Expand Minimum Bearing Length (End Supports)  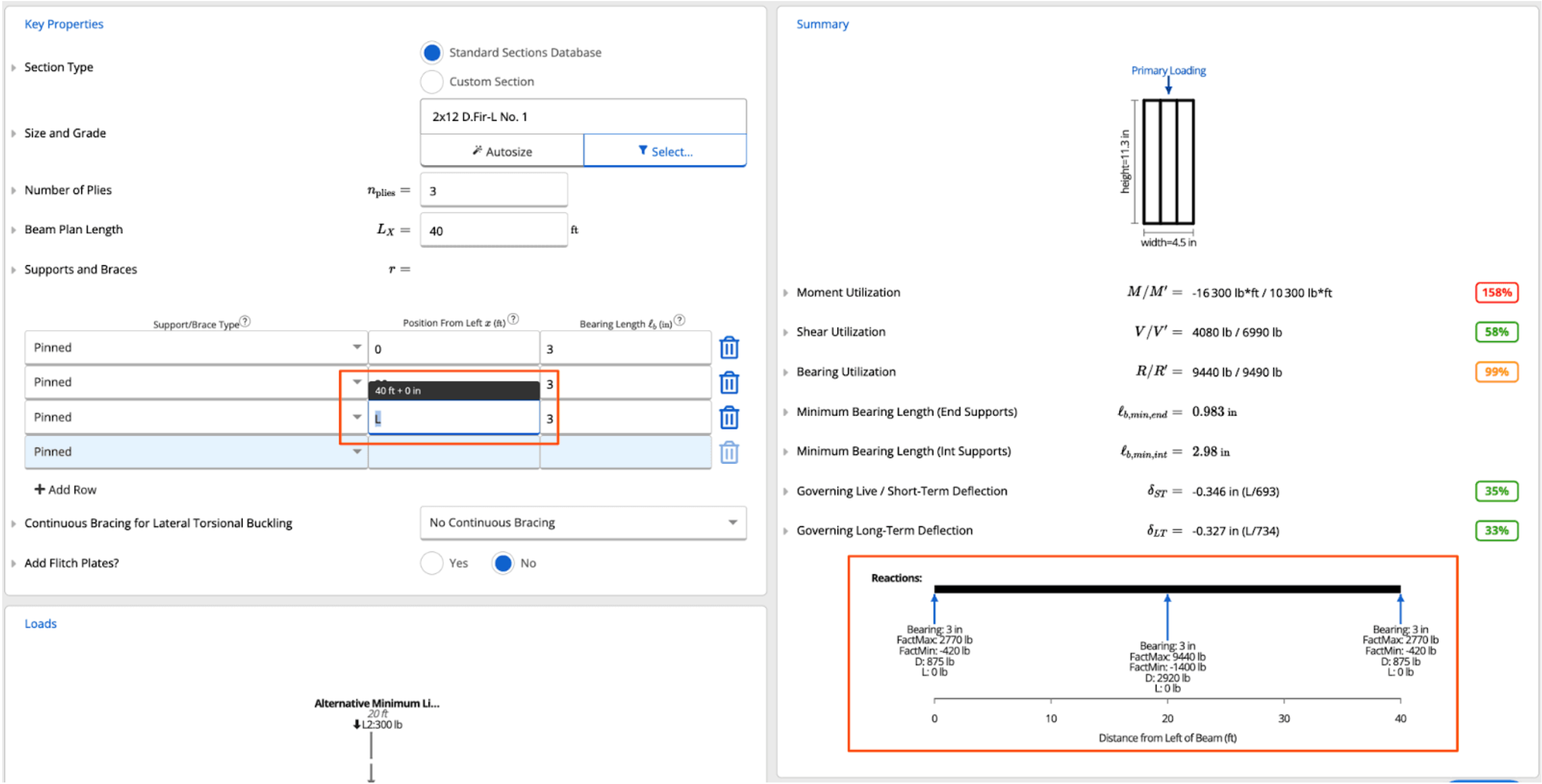tap(785, 412)
